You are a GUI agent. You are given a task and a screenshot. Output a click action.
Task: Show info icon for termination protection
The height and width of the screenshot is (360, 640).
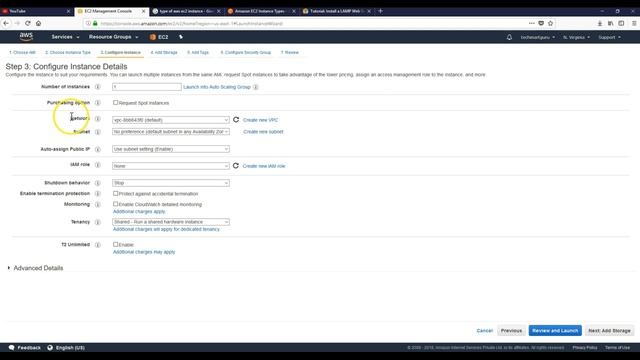[x=98, y=193]
